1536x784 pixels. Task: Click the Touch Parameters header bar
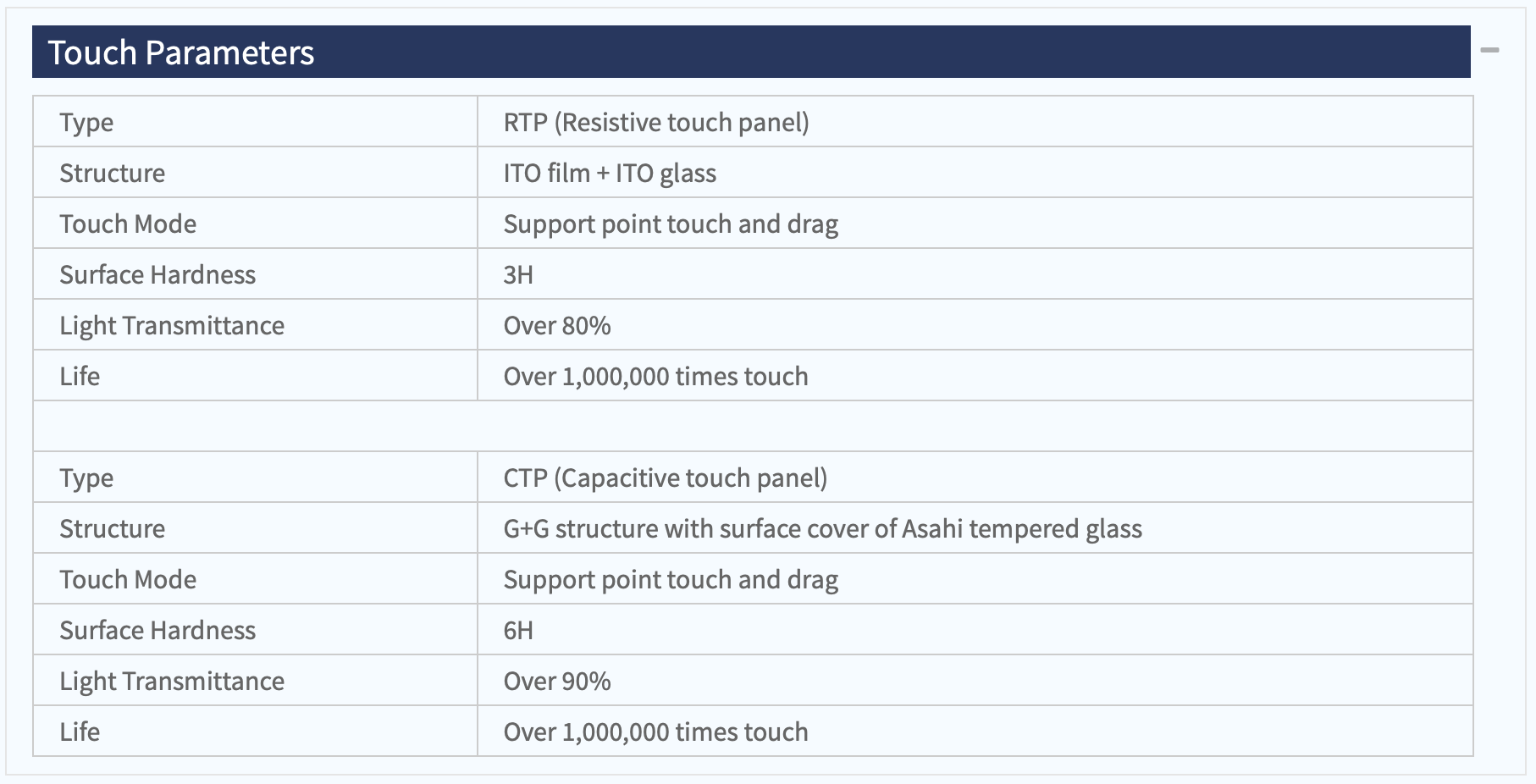click(x=751, y=52)
